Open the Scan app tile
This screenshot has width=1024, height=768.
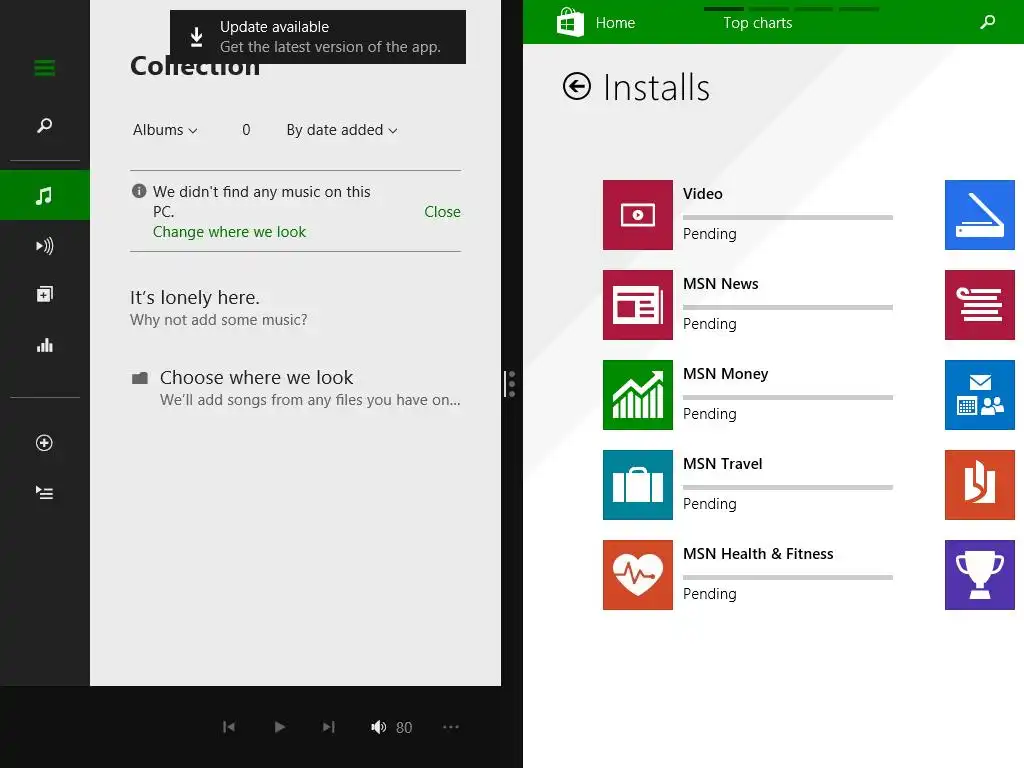[980, 215]
